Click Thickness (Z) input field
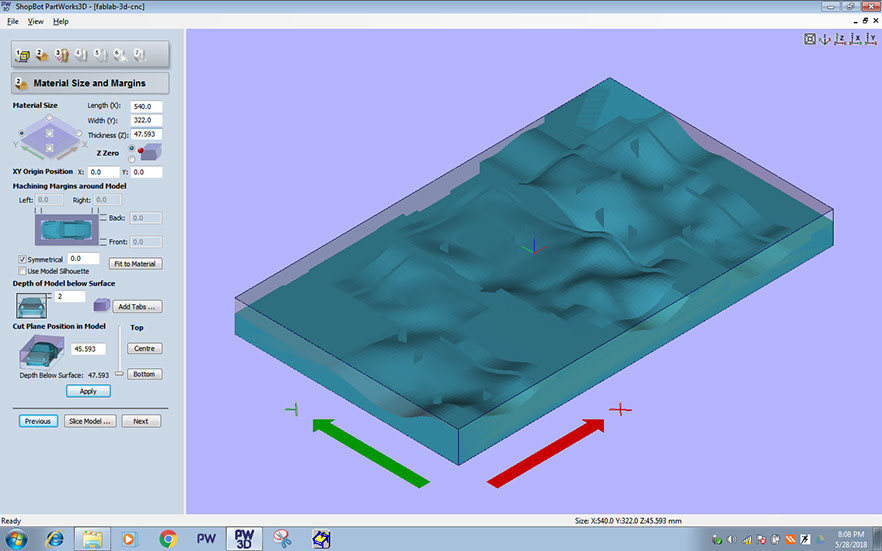This screenshot has width=882, height=551. 146,134
